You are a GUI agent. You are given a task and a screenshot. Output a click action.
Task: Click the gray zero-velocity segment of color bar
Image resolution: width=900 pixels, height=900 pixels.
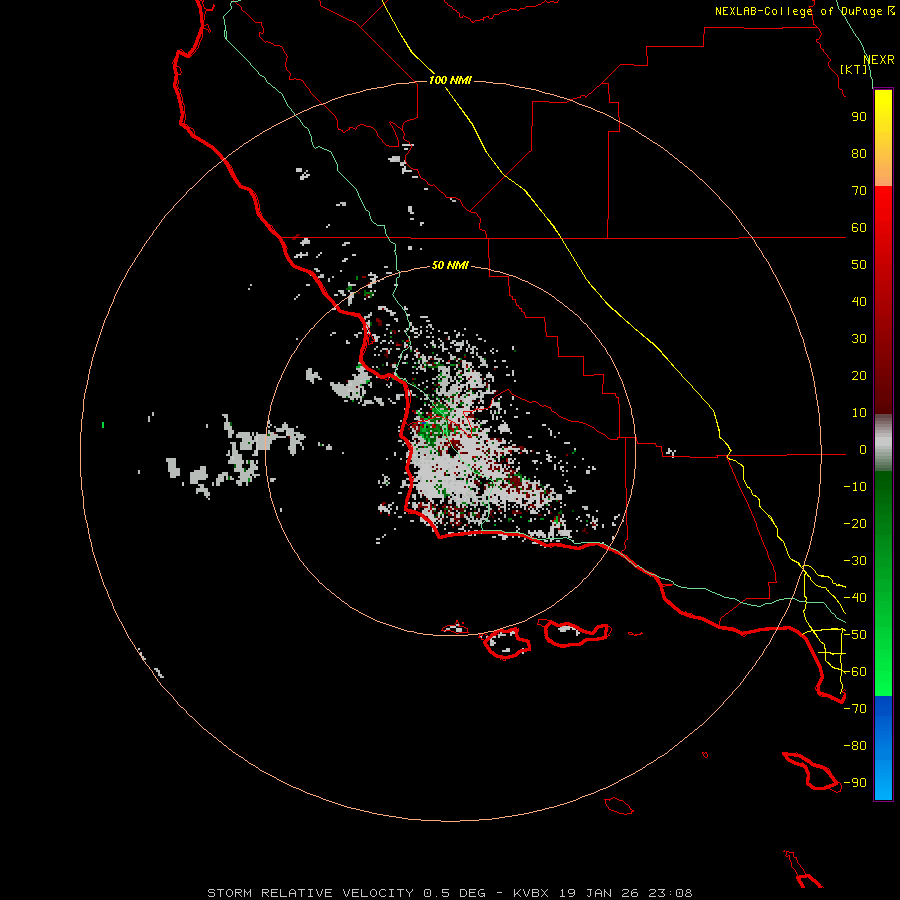point(883,443)
